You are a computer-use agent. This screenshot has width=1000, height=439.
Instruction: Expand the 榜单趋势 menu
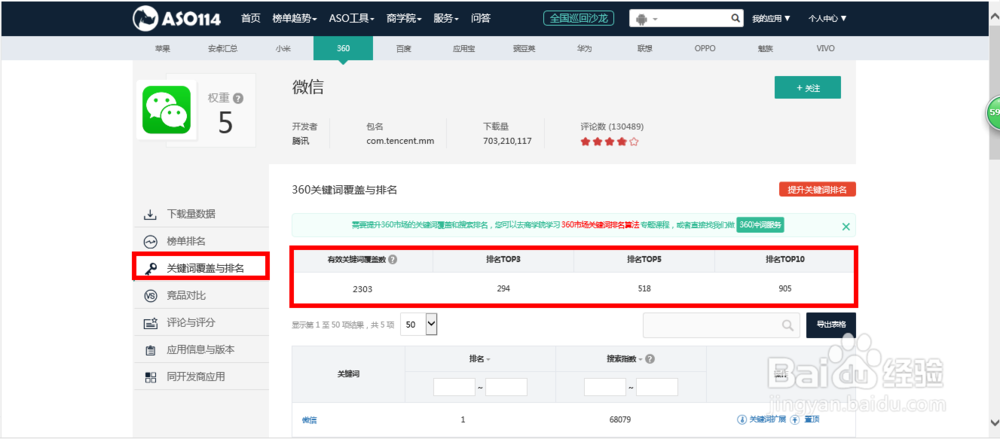pos(294,19)
